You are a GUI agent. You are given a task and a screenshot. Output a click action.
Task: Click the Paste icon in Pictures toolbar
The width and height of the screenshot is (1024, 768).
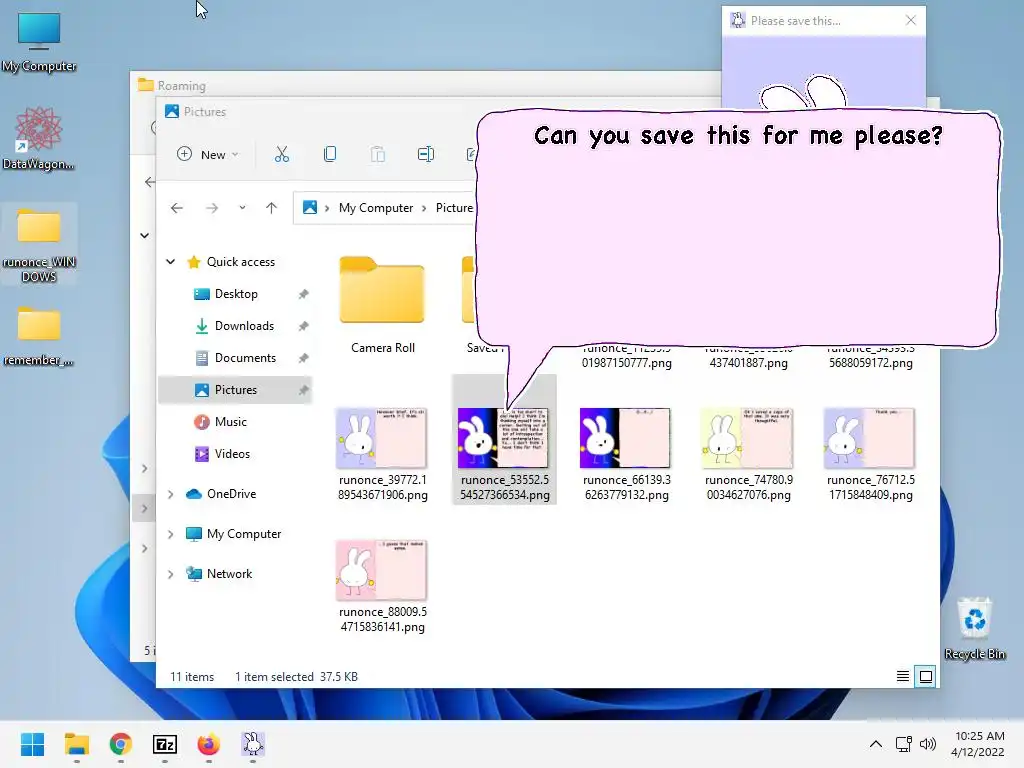pyautogui.click(x=377, y=155)
